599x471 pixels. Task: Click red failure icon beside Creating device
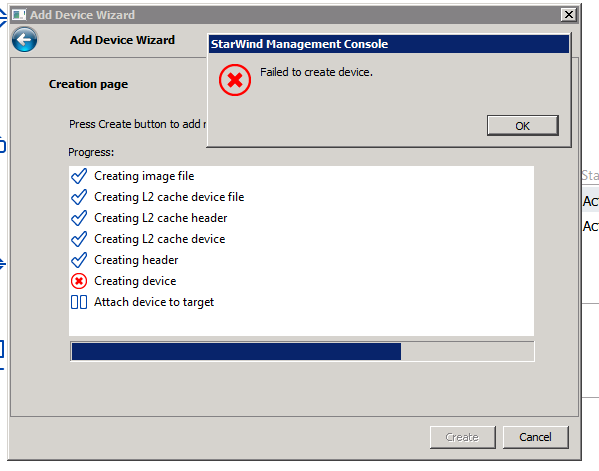[79, 281]
